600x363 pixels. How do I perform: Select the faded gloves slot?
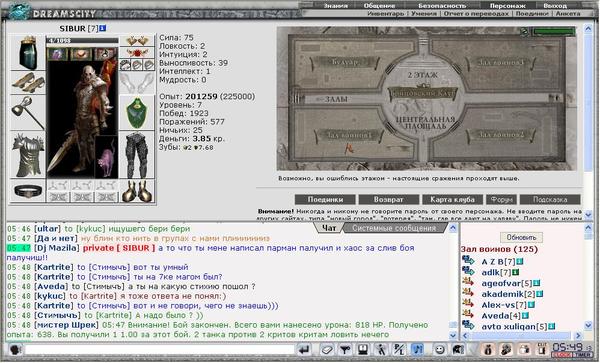[x=137, y=83]
